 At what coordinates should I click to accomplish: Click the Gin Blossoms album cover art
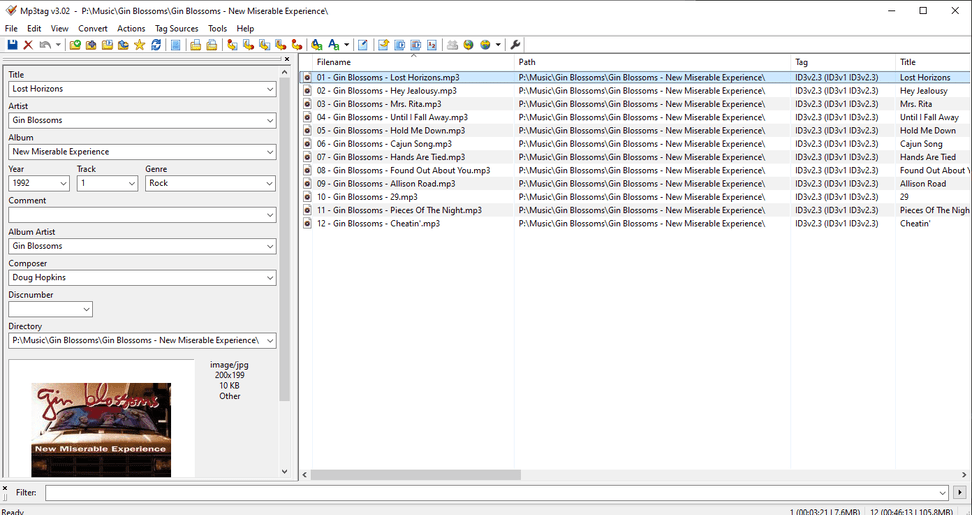[101, 429]
